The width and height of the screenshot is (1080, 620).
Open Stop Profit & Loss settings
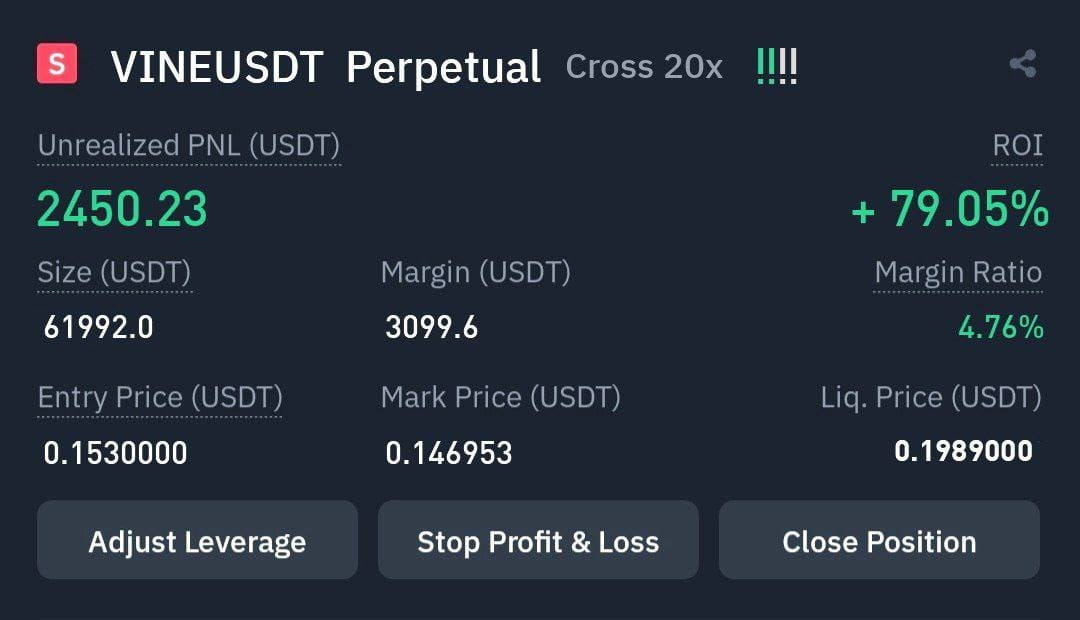point(538,540)
